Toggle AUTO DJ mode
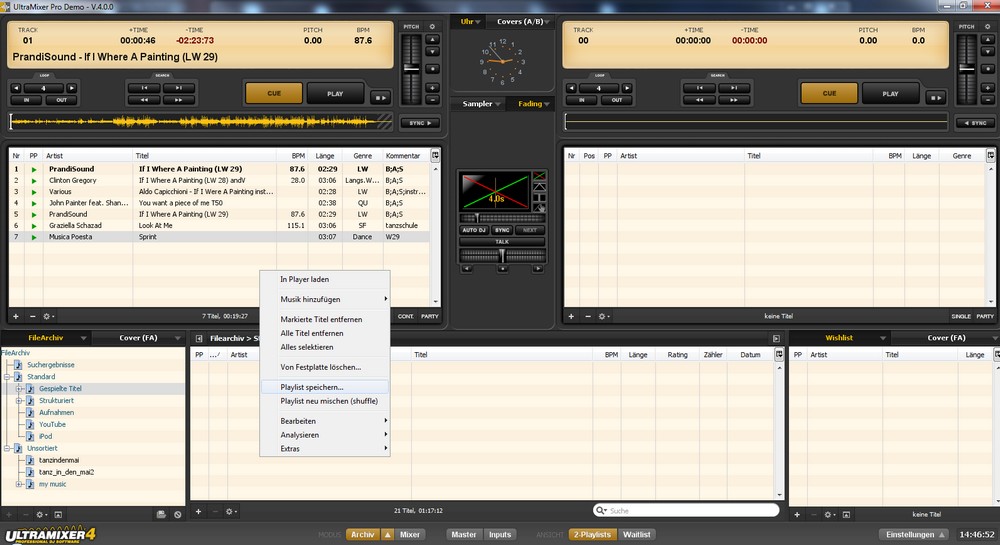Viewport: 1000px width, 545px height. pyautogui.click(x=474, y=230)
